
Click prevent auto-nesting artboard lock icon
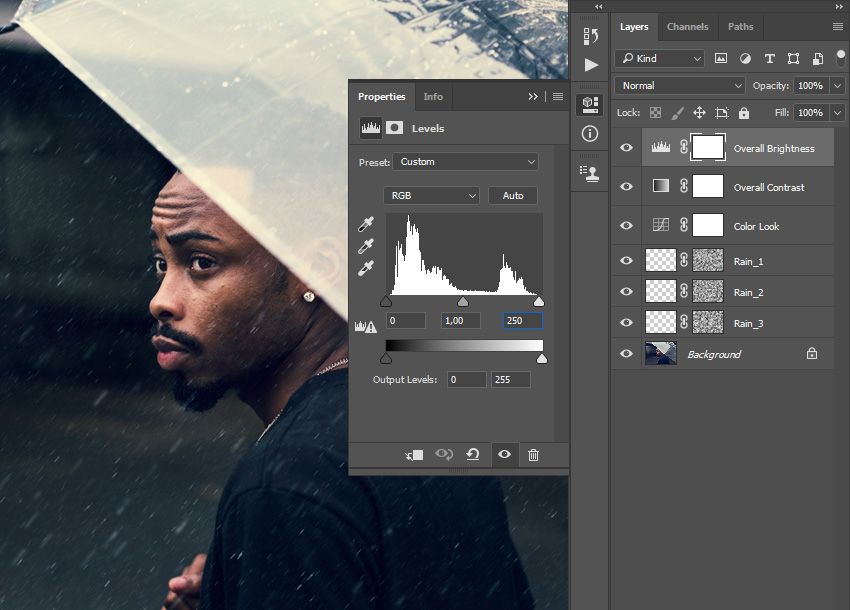coord(722,113)
